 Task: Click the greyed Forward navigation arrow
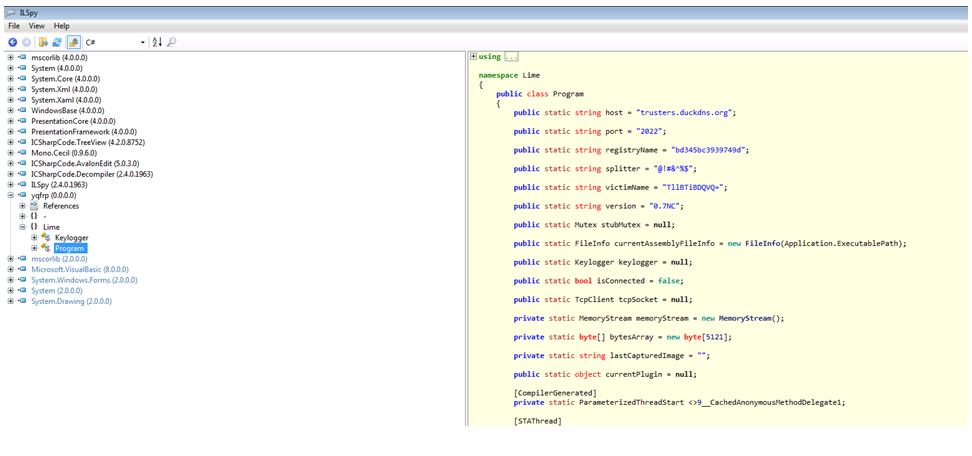26,42
